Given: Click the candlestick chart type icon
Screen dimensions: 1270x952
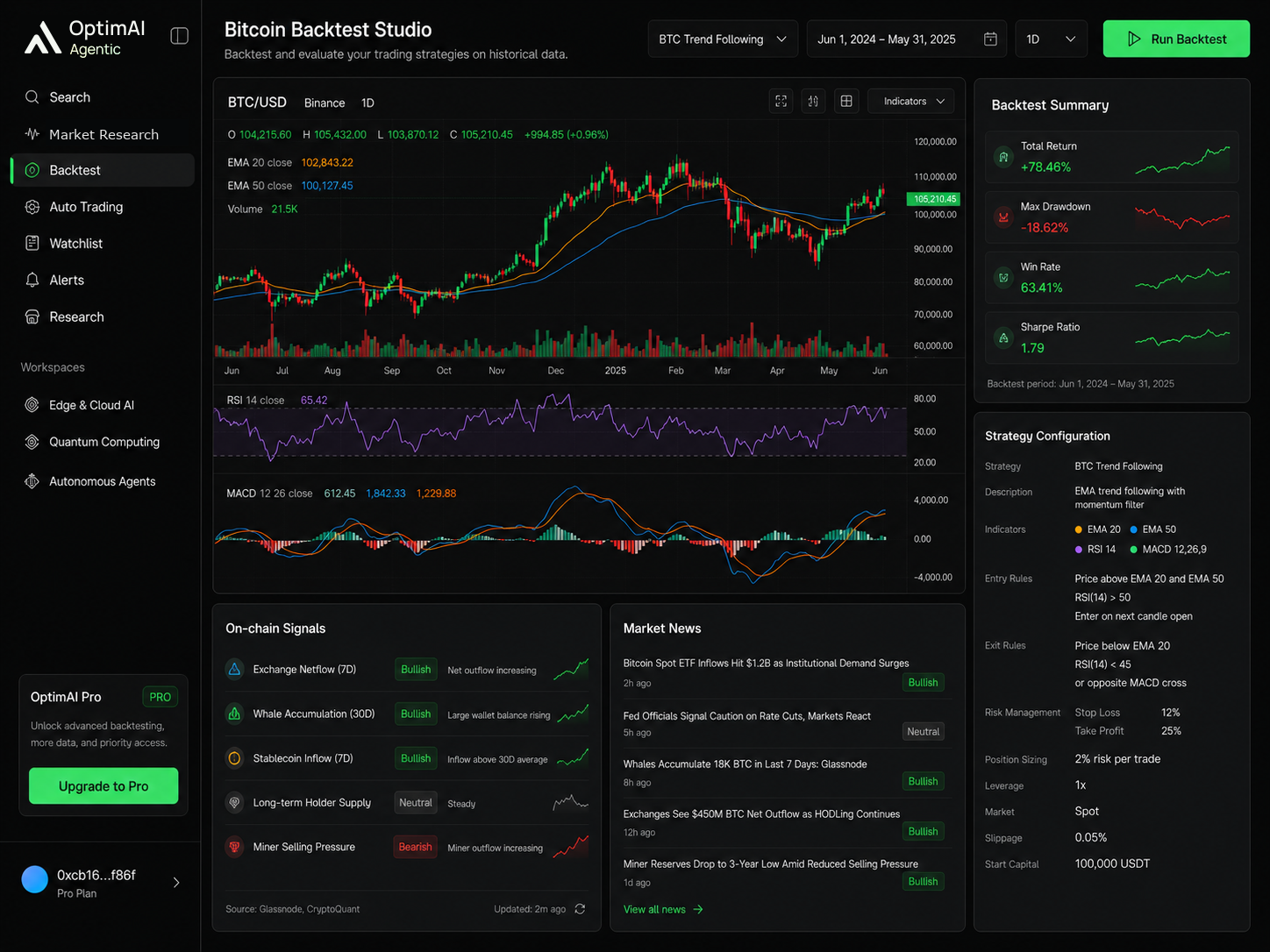Looking at the screenshot, I should pyautogui.click(x=813, y=102).
